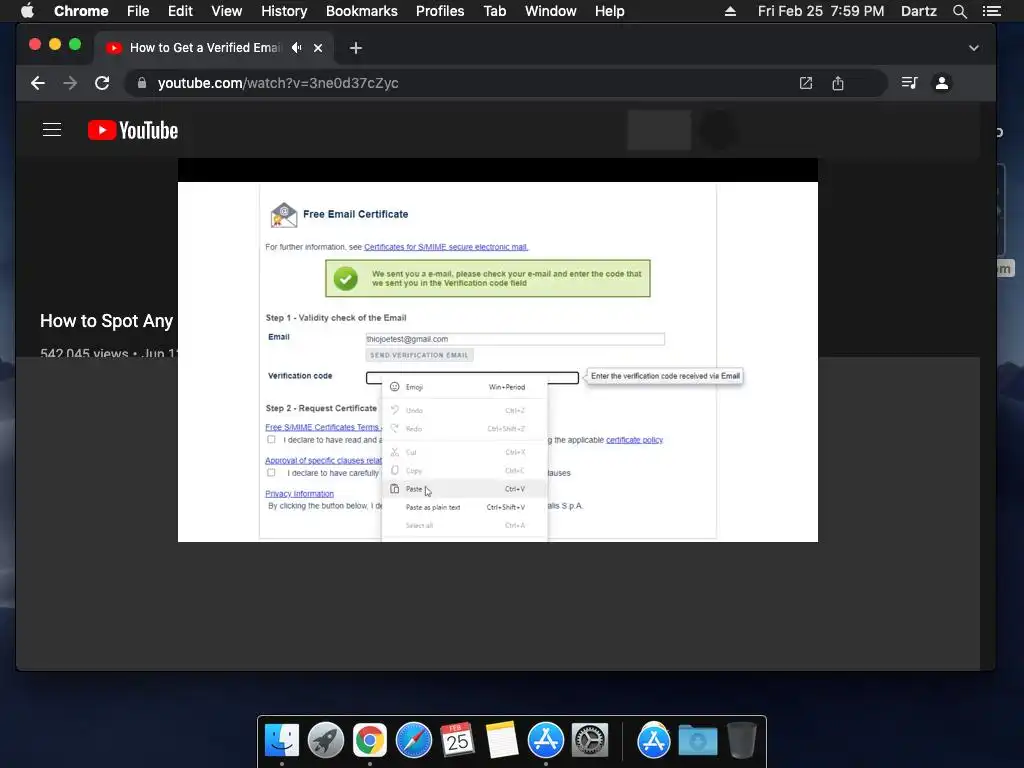Click the date and time in menu bar
The width and height of the screenshot is (1024, 768).
pos(821,11)
